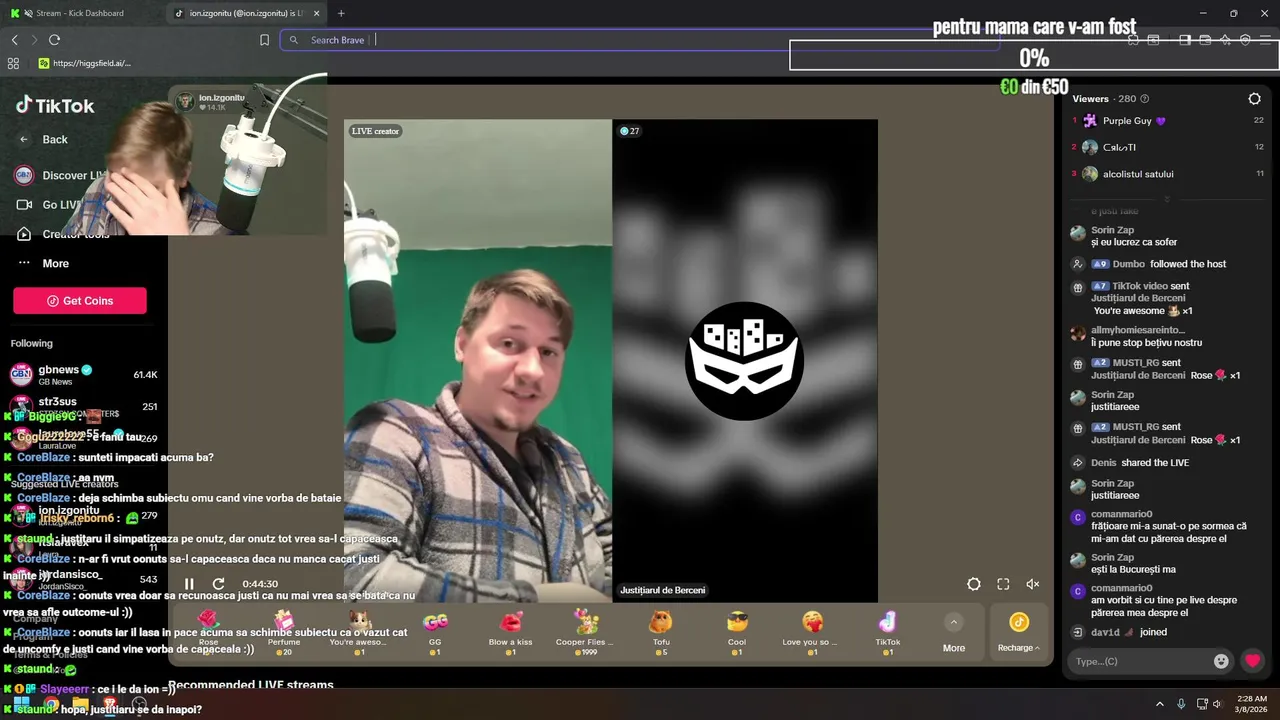Image resolution: width=1280 pixels, height=720 pixels.
Task: Open Creator tools in sidebar
Action: [x=62, y=234]
